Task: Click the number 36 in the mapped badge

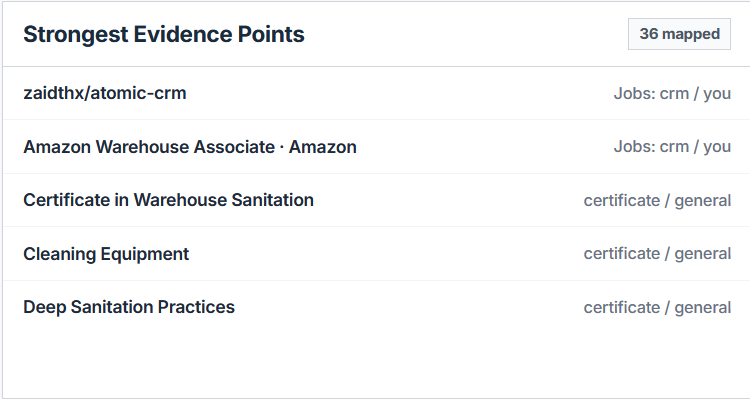Action: coord(649,34)
